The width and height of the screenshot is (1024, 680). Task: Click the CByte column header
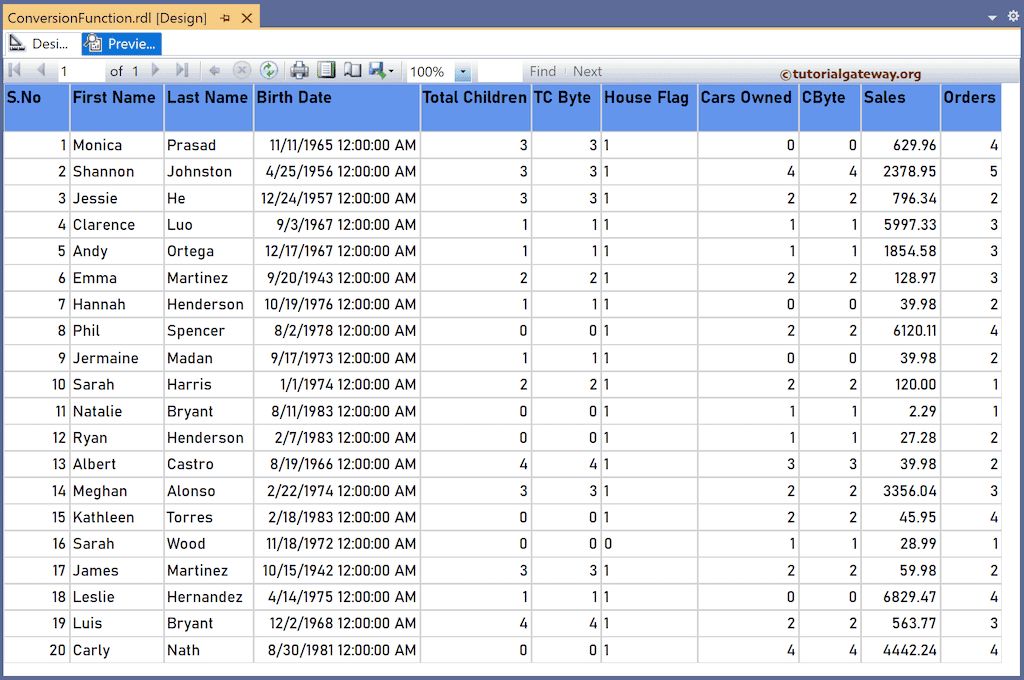click(x=829, y=107)
